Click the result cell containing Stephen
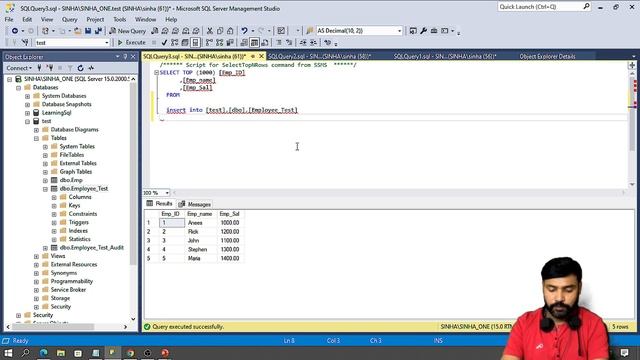640x360 pixels. coord(200,249)
